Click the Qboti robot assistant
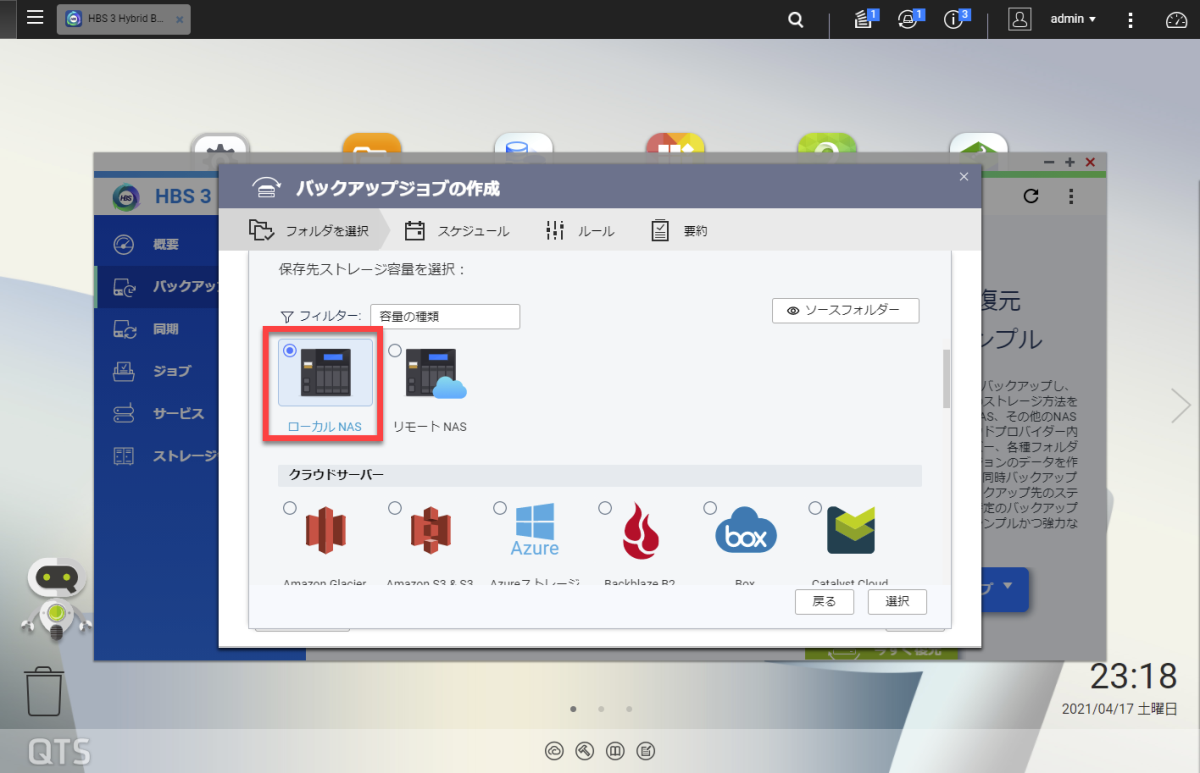This screenshot has width=1200, height=773. click(x=56, y=600)
